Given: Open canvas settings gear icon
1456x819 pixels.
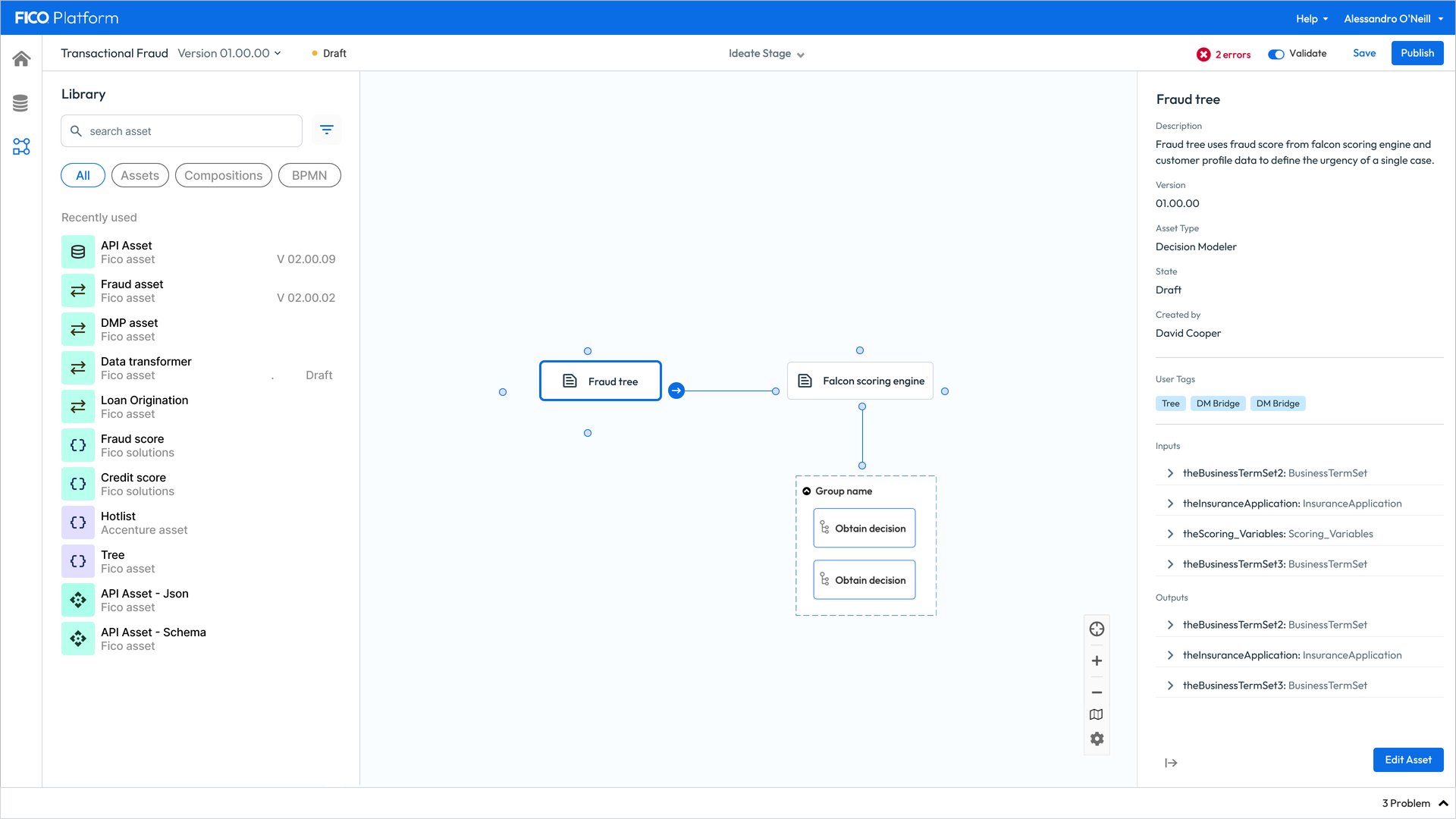Looking at the screenshot, I should [1097, 739].
